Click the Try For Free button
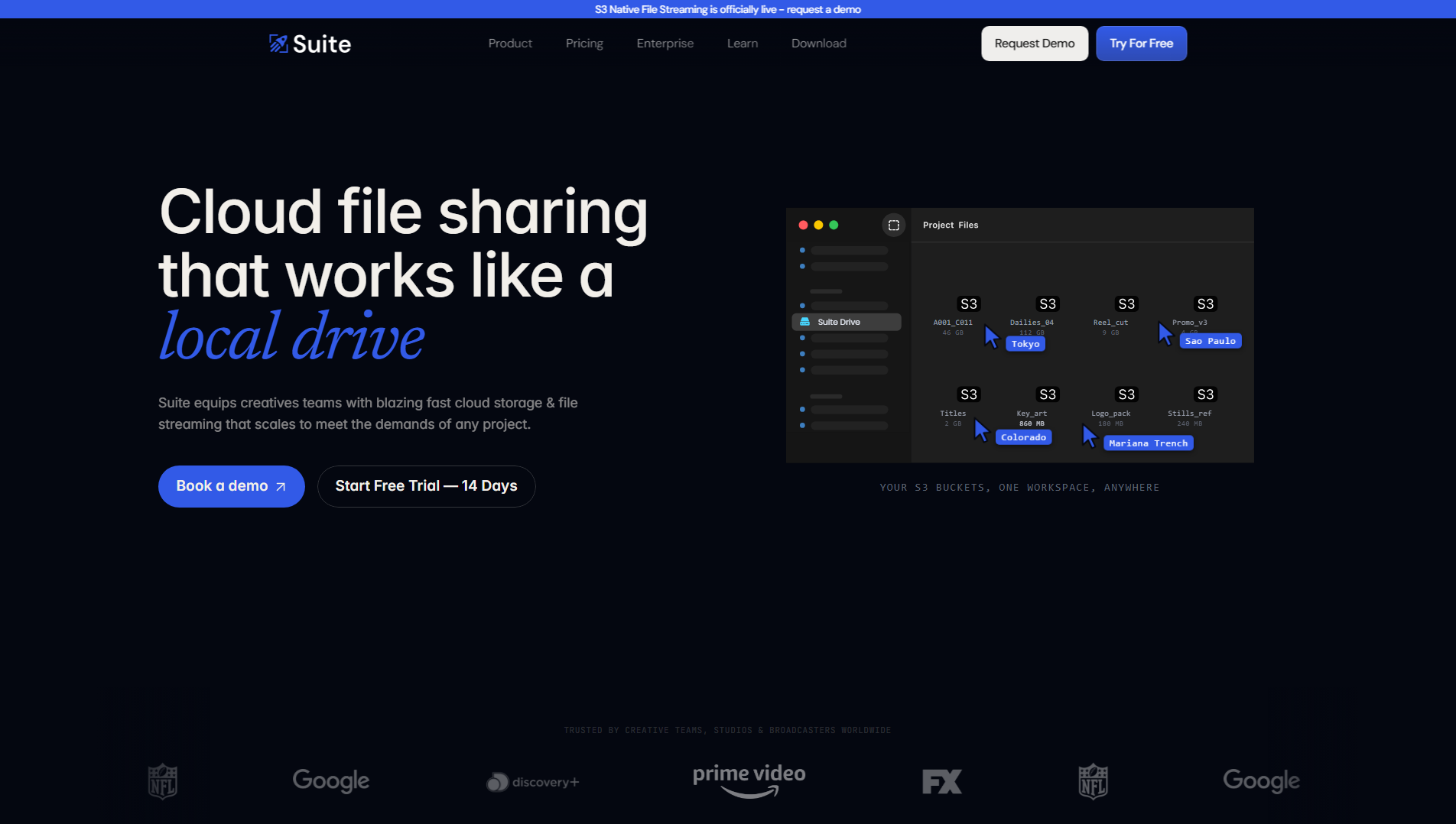1456x824 pixels. (x=1141, y=44)
